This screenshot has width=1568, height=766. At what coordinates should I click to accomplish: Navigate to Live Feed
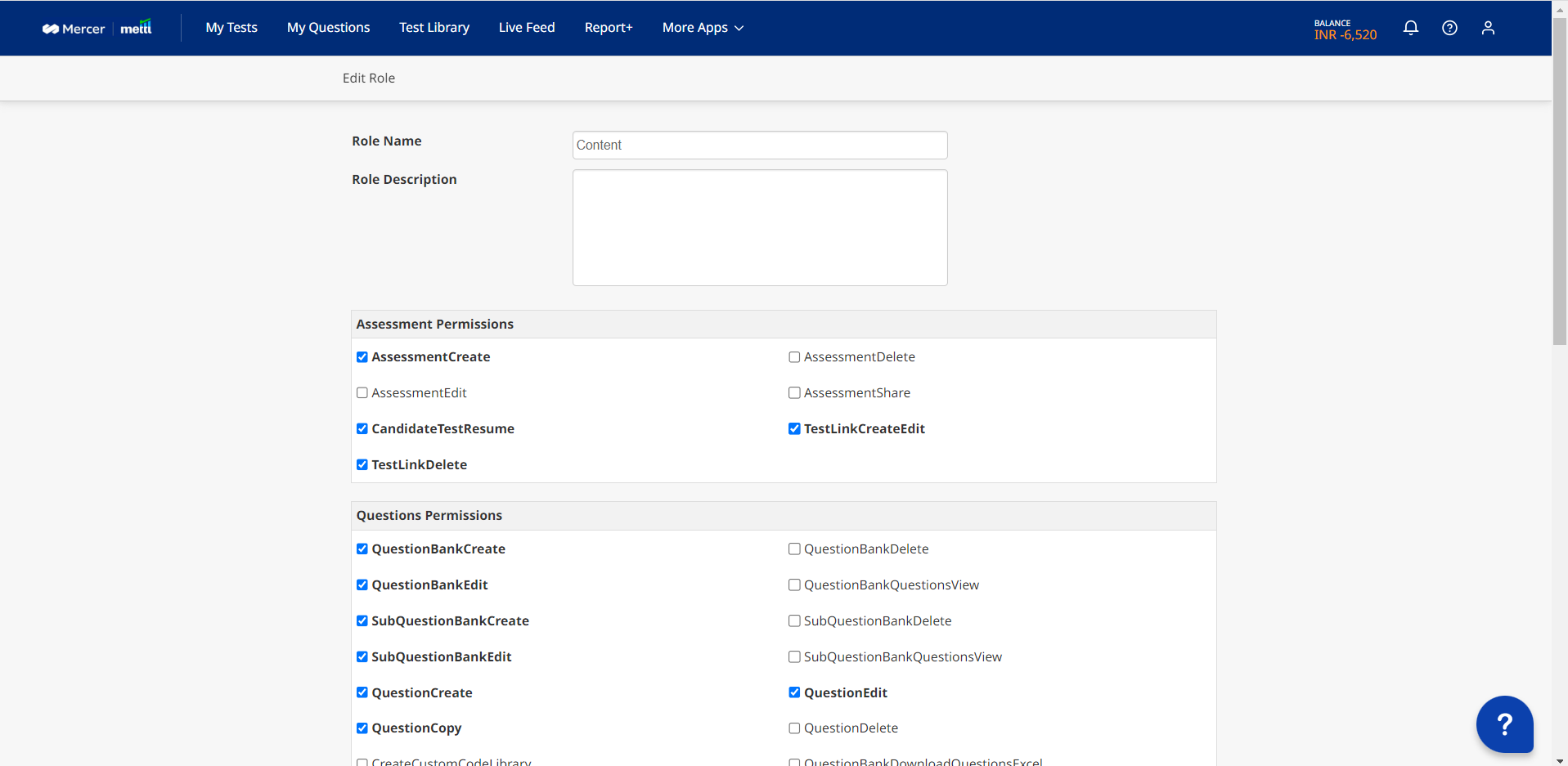click(527, 28)
